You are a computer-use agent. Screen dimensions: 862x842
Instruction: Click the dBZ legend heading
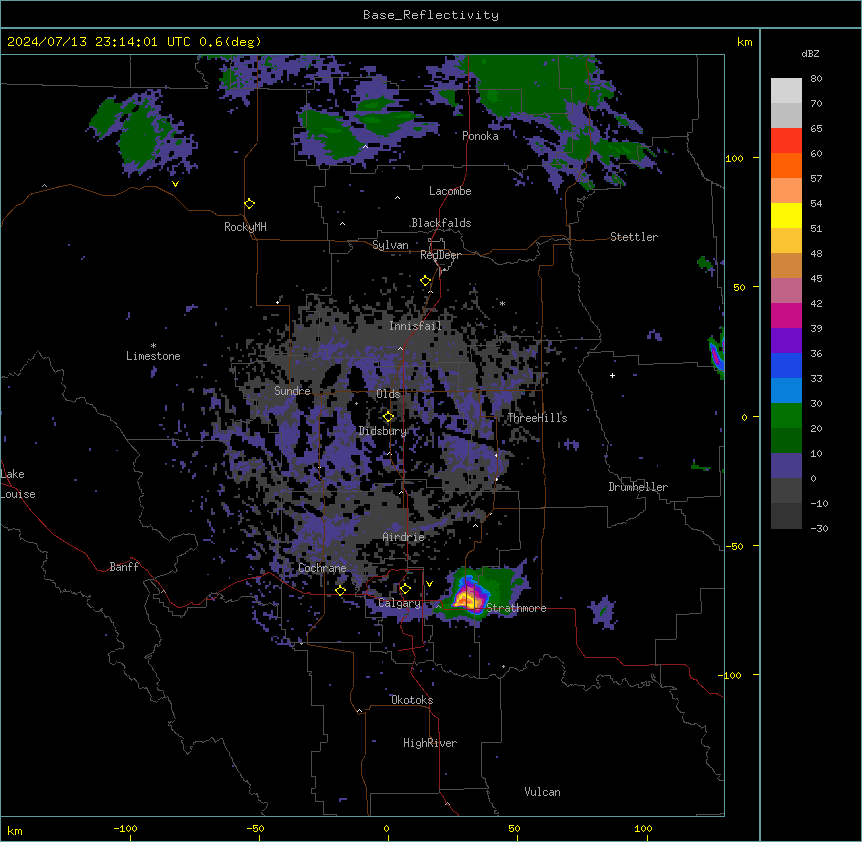click(x=810, y=53)
